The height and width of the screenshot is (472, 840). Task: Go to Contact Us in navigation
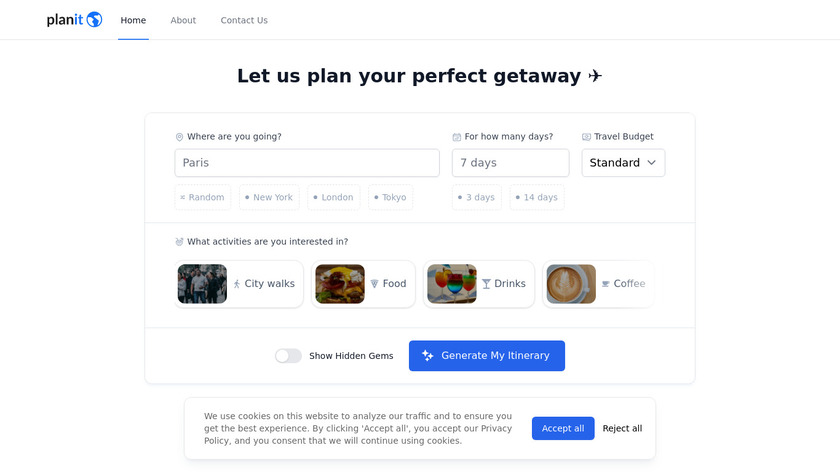(244, 20)
